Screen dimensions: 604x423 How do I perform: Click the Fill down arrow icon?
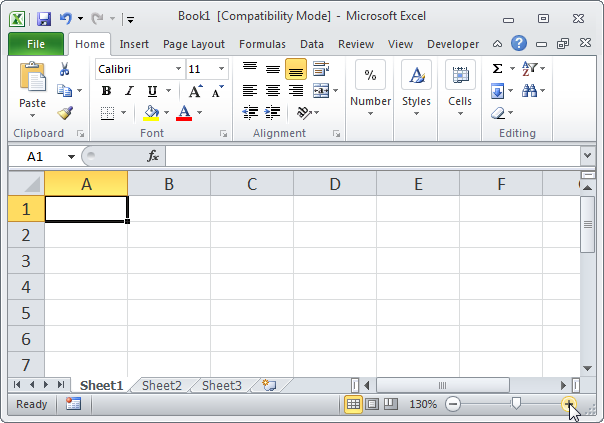click(x=498, y=91)
